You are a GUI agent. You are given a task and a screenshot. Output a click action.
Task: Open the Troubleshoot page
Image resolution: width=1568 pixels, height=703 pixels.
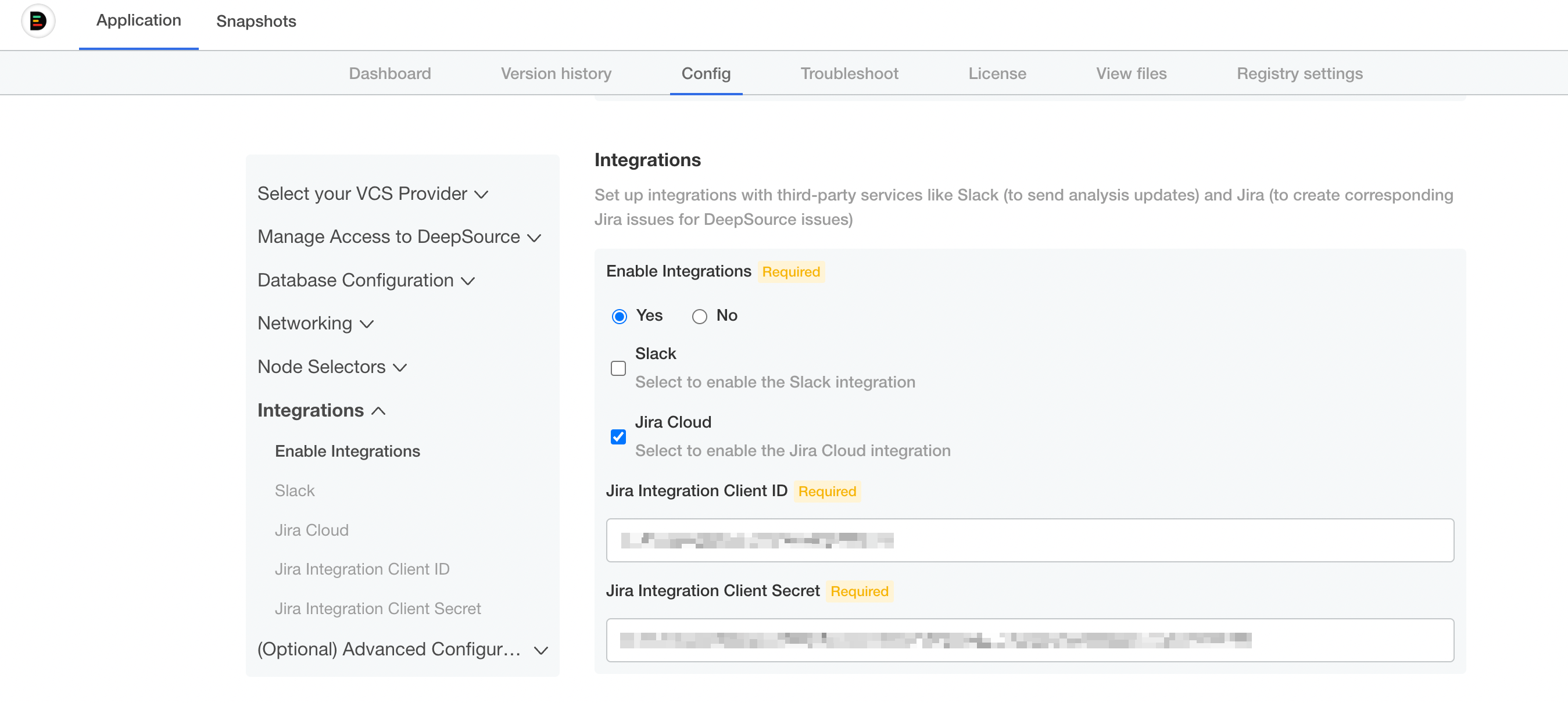tap(849, 73)
